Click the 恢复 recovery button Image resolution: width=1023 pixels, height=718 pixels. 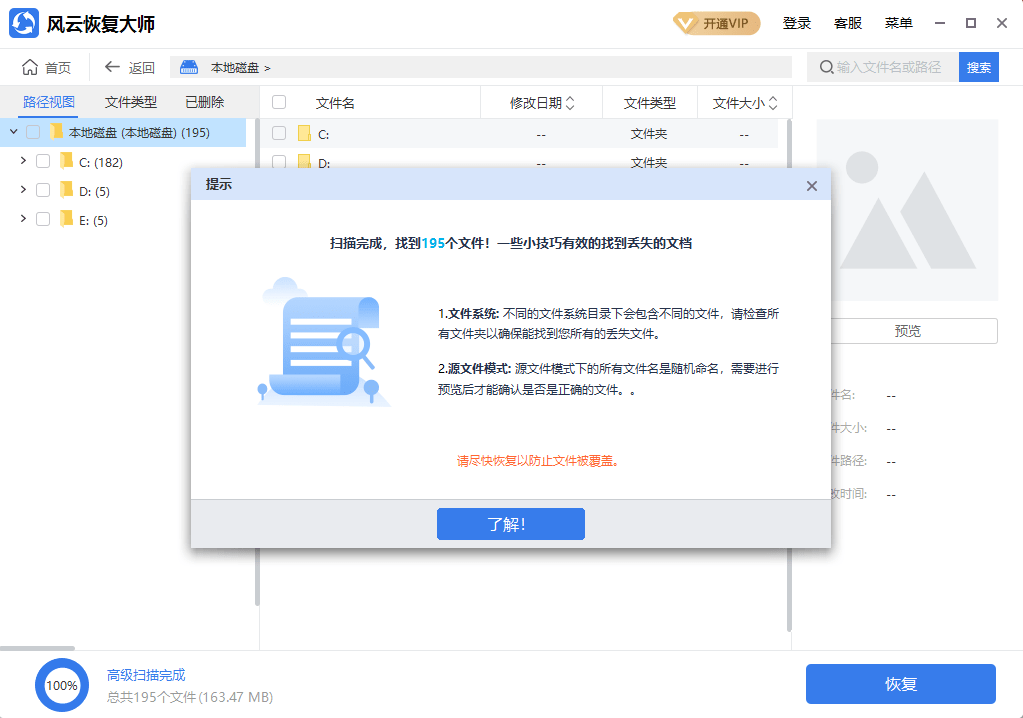(x=899, y=684)
